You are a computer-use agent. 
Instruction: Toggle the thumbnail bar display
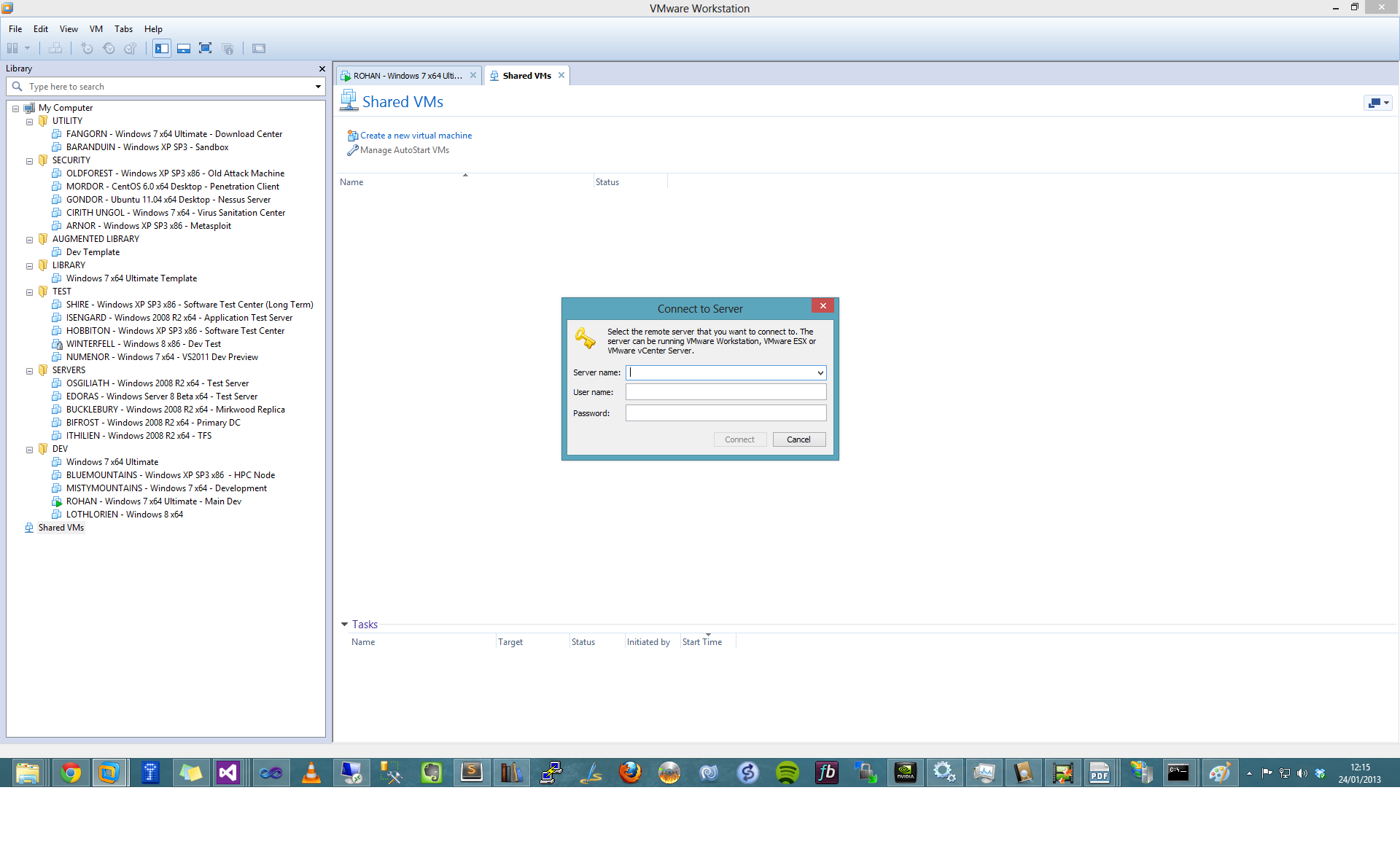[184, 48]
